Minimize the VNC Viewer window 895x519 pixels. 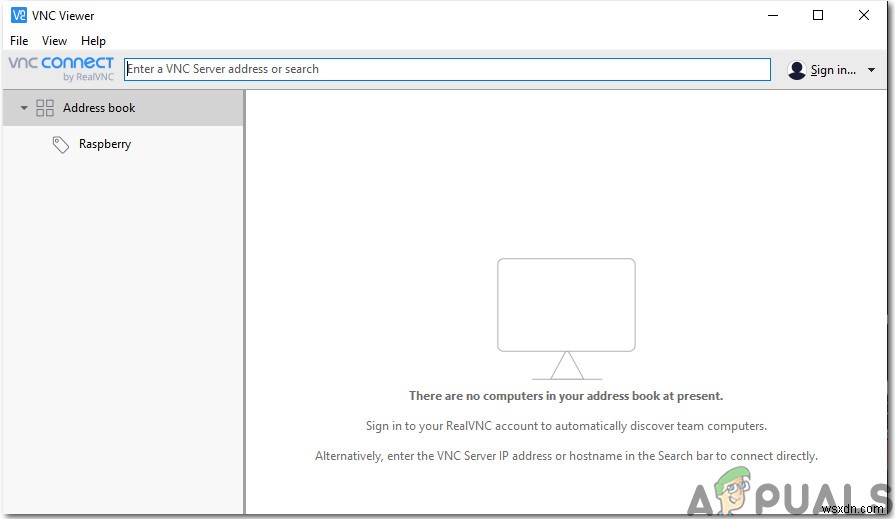(773, 15)
